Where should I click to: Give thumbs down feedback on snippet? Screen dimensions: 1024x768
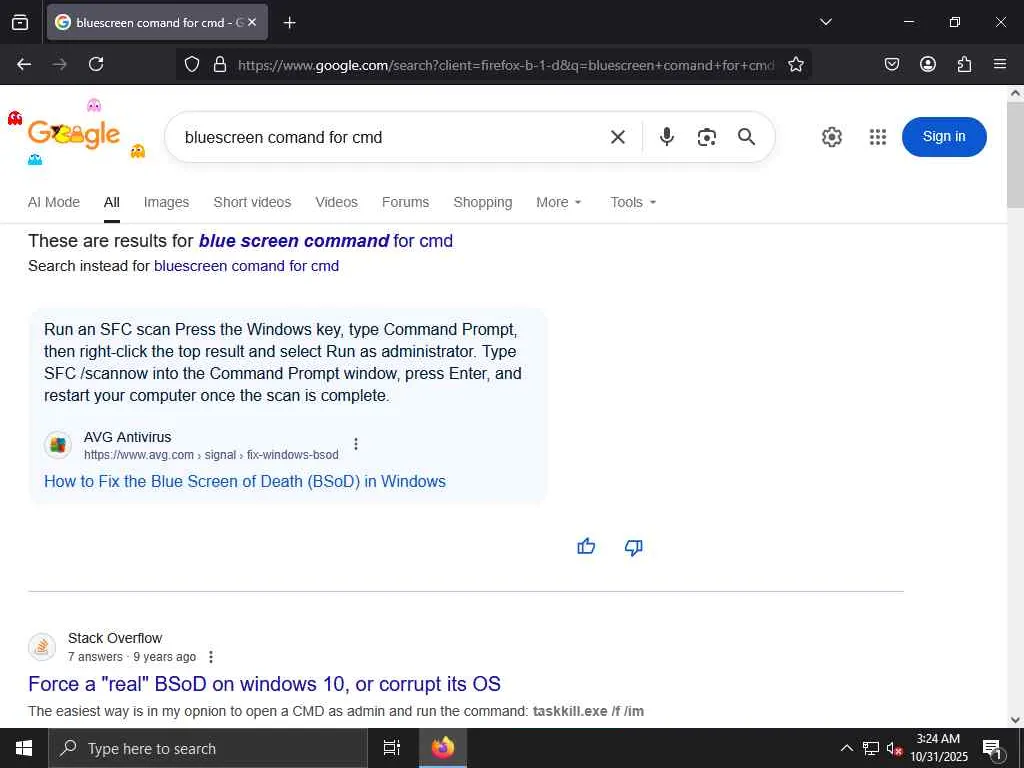633,547
